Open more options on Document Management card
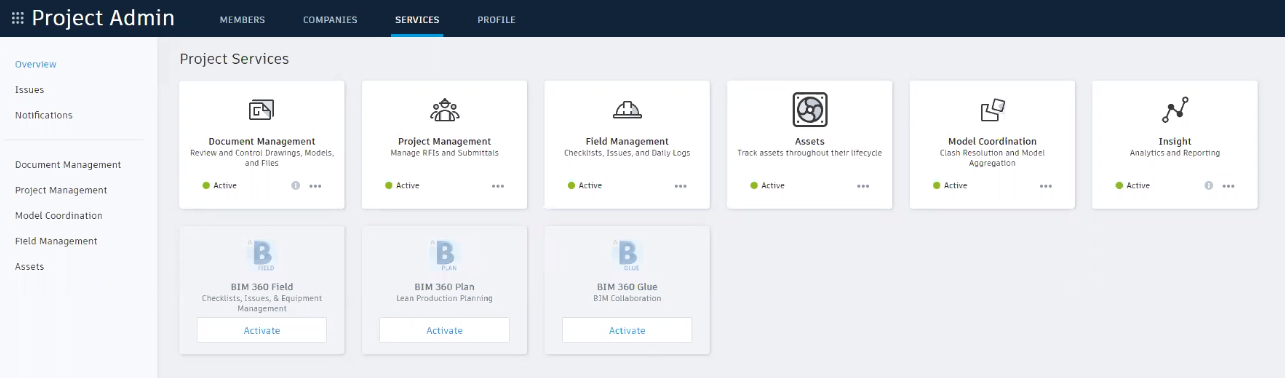1285x378 pixels. 315,186
